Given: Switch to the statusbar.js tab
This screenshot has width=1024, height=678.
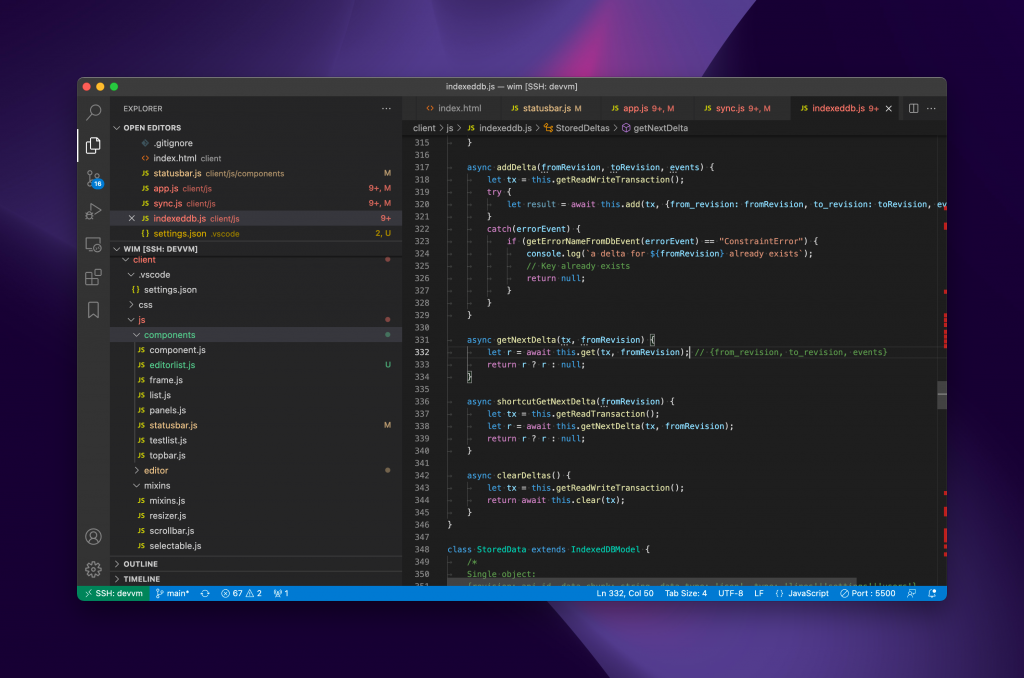Looking at the screenshot, I should coord(546,108).
